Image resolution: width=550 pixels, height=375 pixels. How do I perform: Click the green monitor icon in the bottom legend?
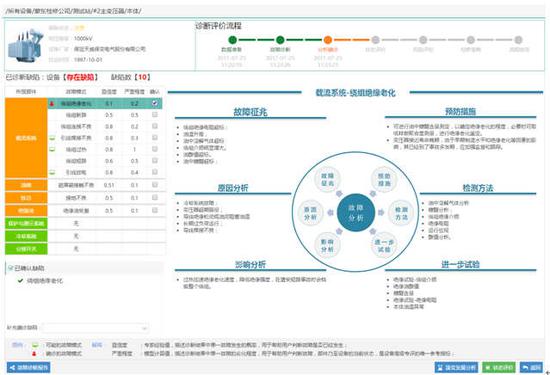(35, 345)
